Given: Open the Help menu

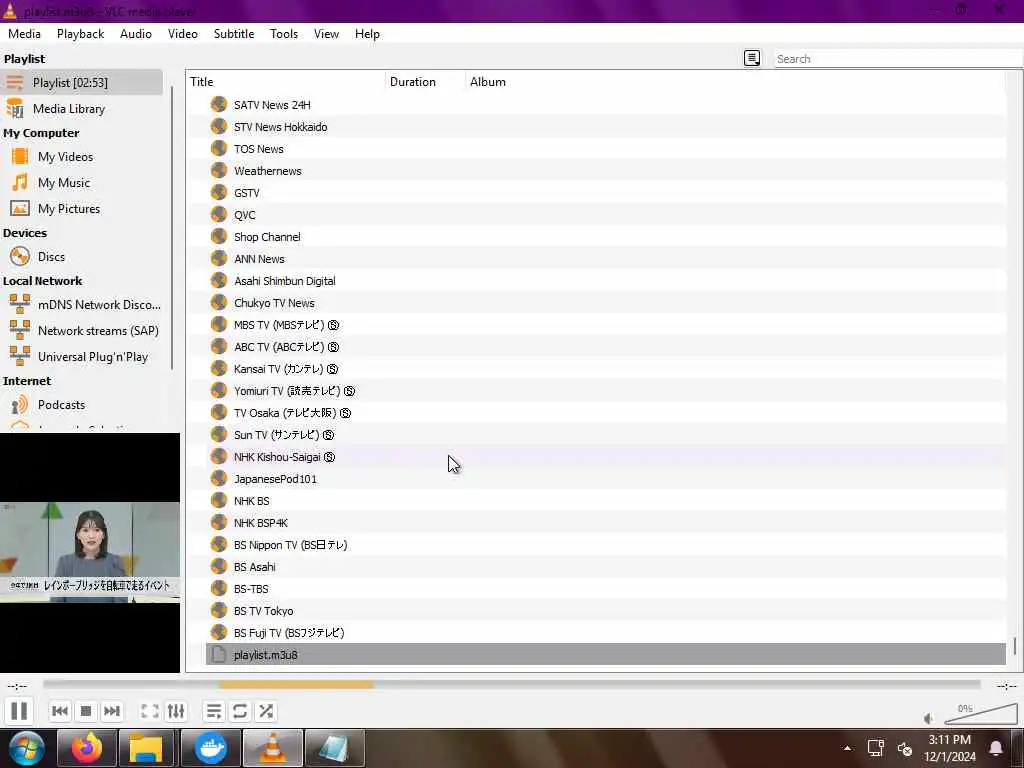Looking at the screenshot, I should point(367,34).
